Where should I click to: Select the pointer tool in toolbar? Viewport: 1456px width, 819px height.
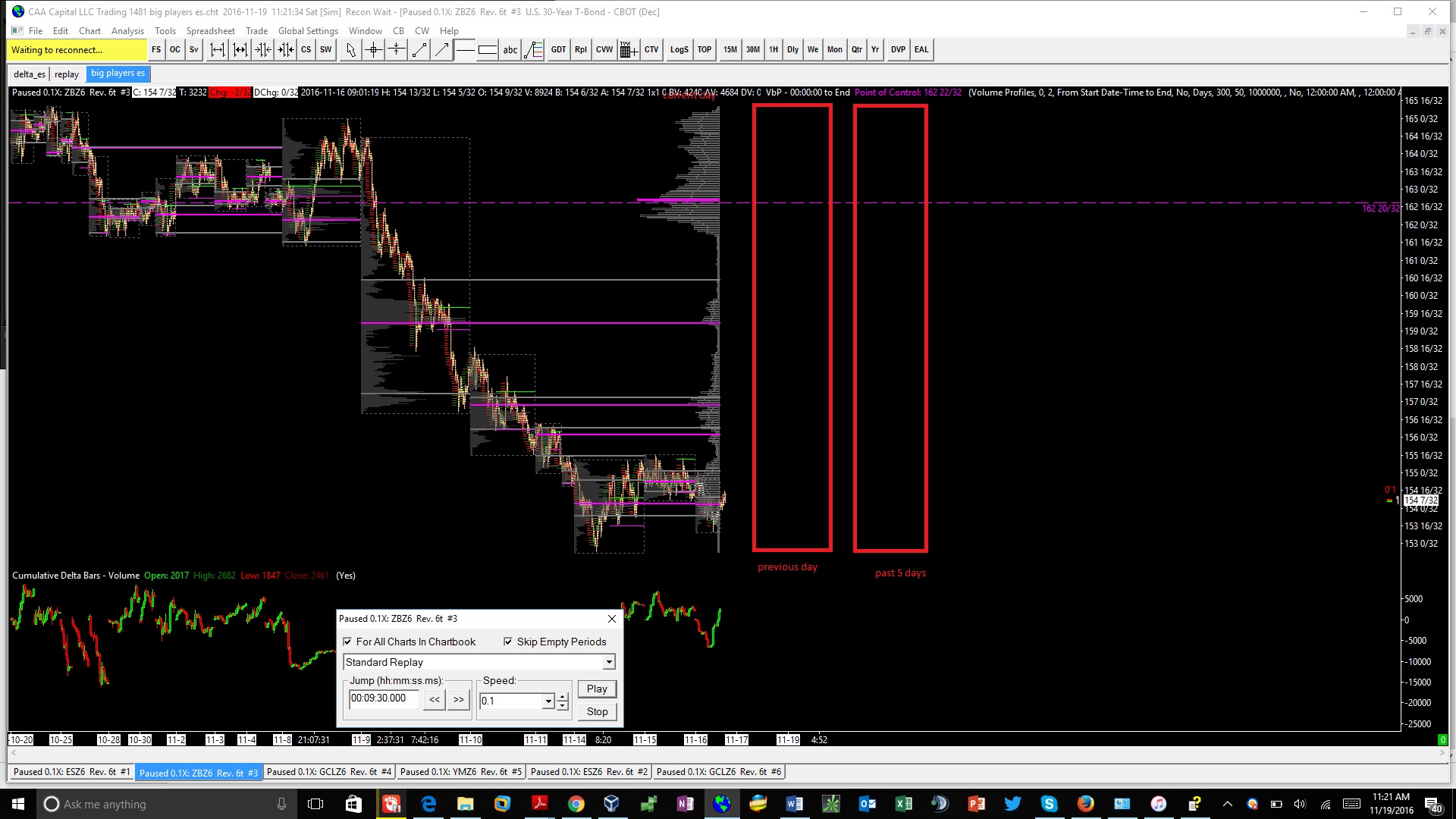coord(350,50)
